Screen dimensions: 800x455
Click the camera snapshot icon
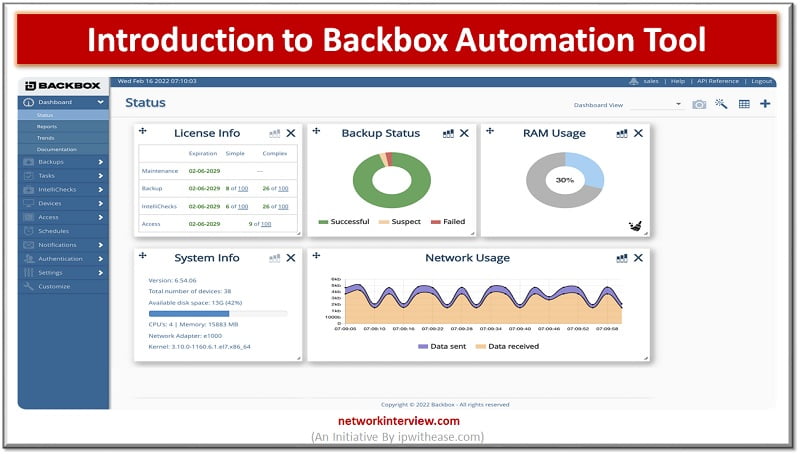(699, 104)
